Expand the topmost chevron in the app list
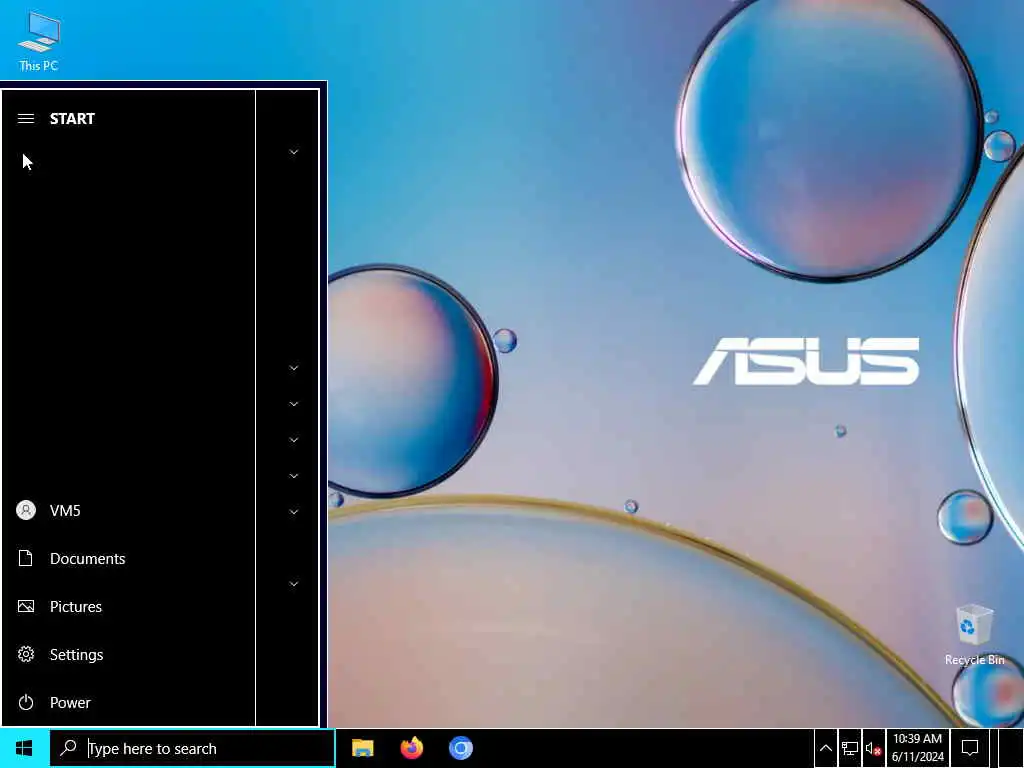The height and width of the screenshot is (768, 1024). click(294, 152)
